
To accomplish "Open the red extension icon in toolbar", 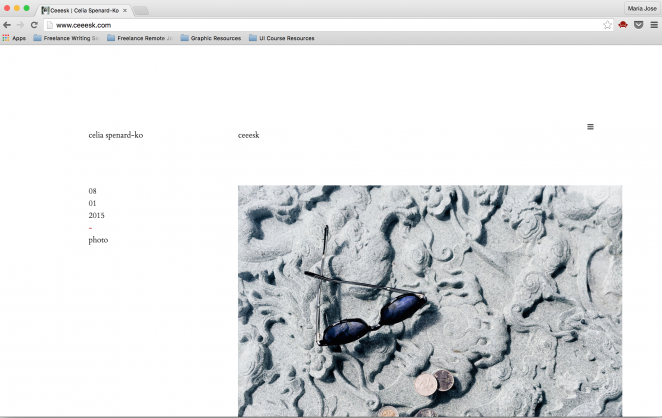I will tap(623, 25).
